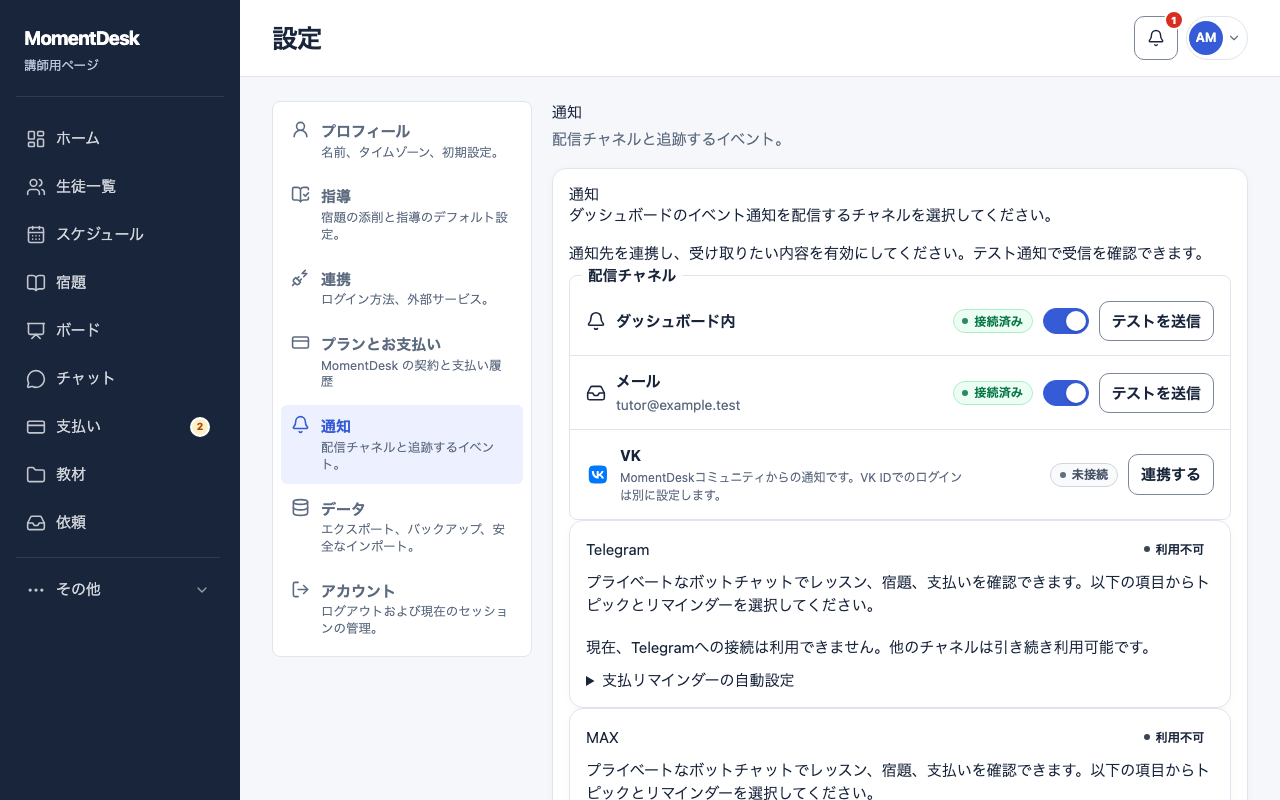Viewport: 1280px width, 800px height.
Task: Open the データ settings tab
Action: [x=402, y=526]
